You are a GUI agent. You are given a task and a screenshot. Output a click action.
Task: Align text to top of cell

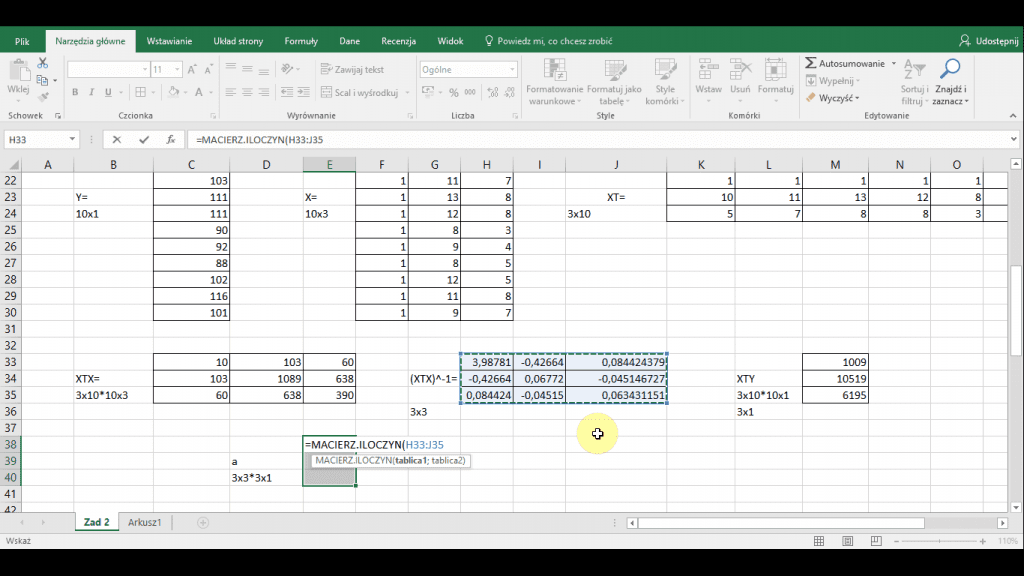231,69
